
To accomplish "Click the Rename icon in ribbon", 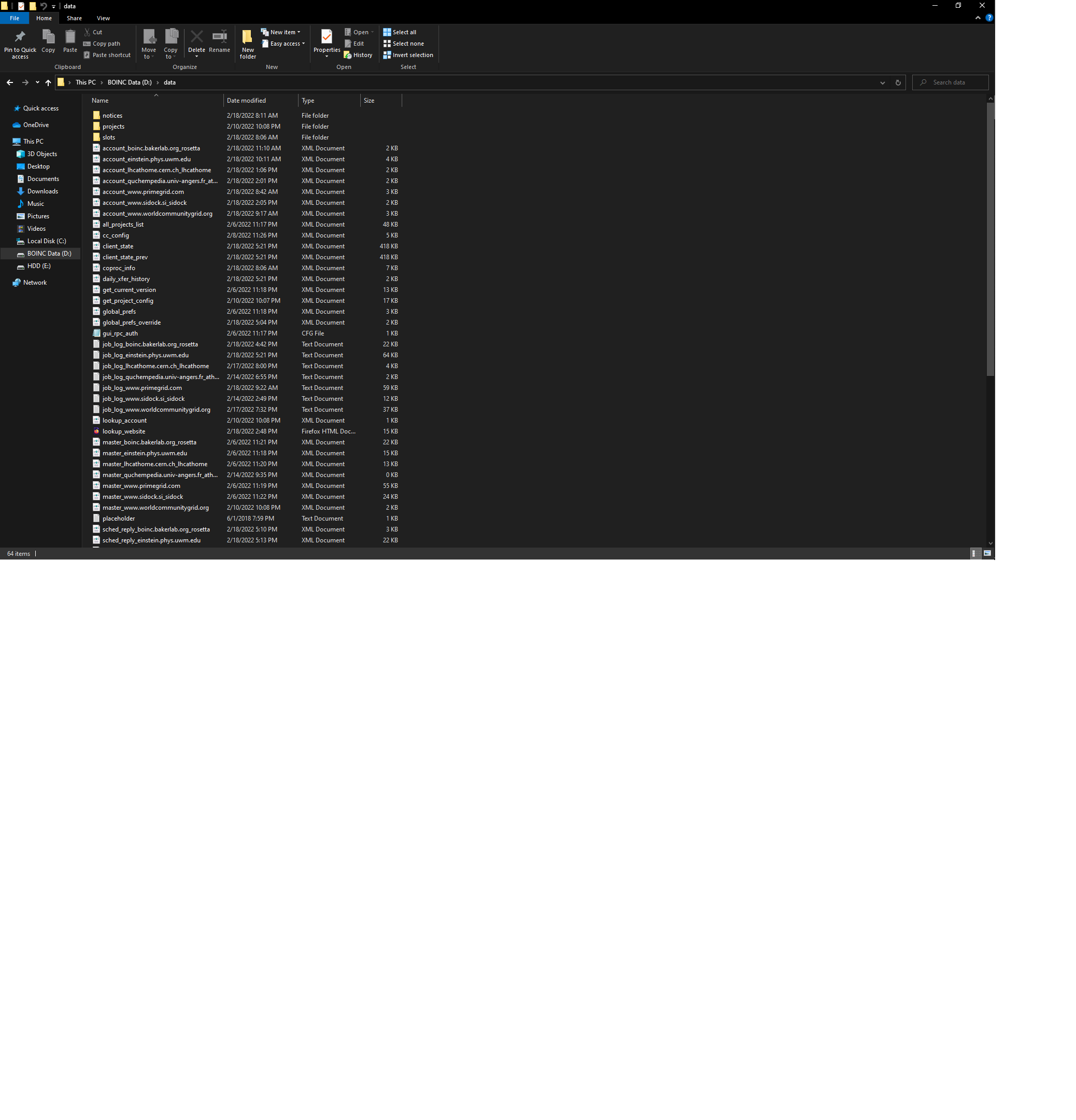I will 219,38.
